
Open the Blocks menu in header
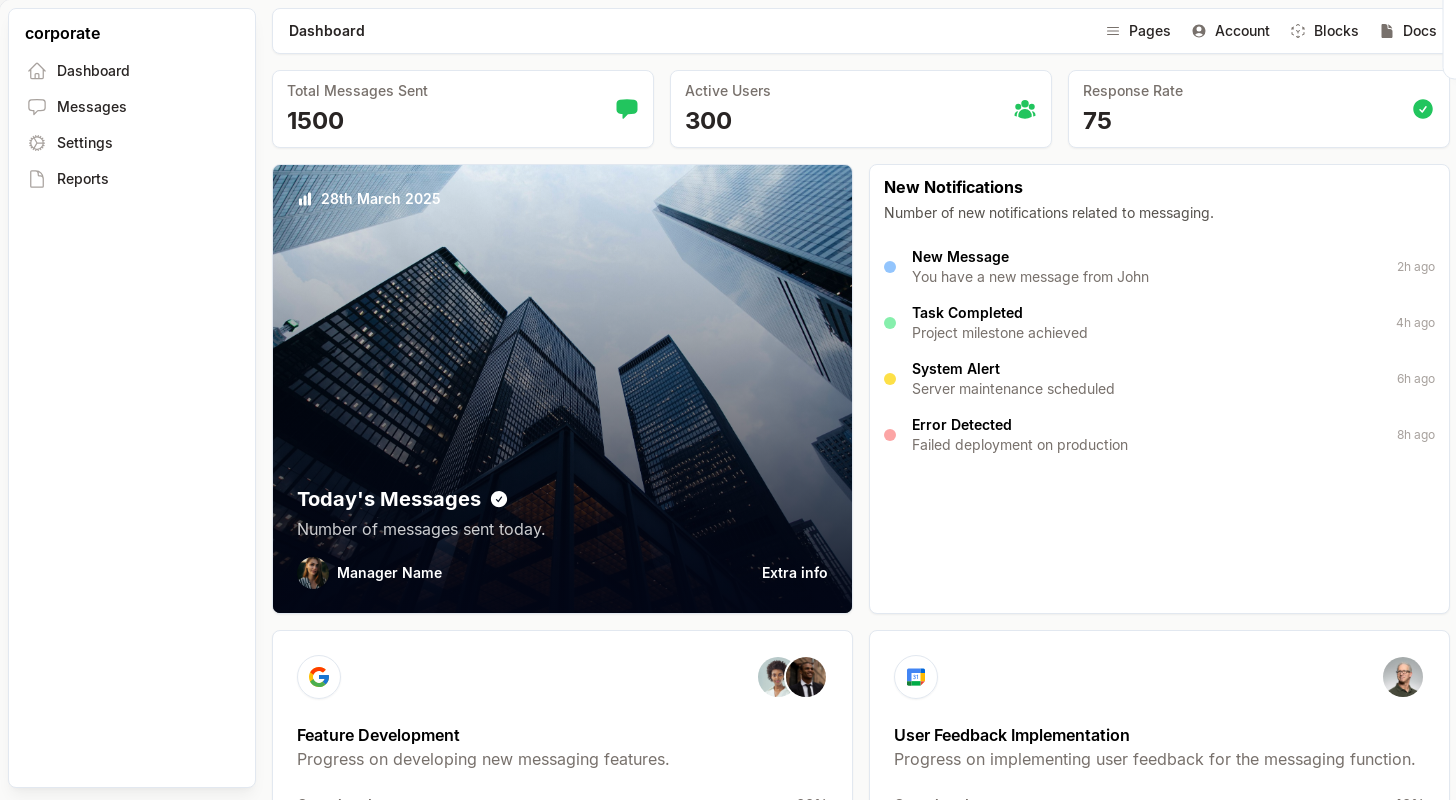(1324, 31)
